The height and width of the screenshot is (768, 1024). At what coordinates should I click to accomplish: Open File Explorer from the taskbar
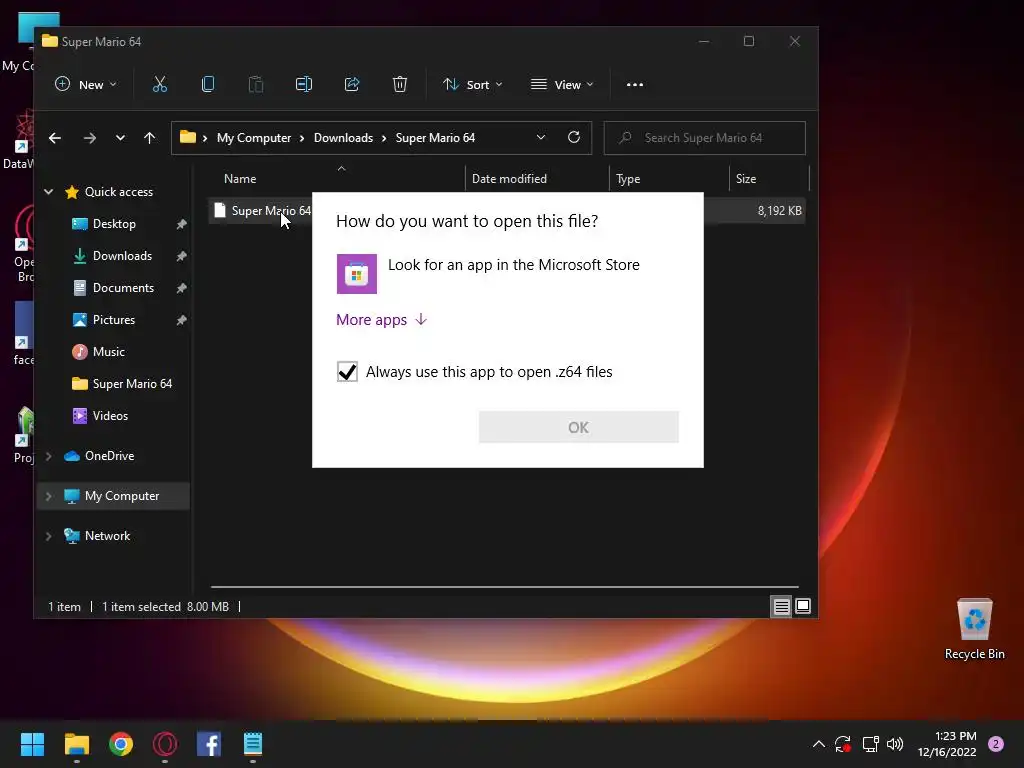[x=76, y=744]
